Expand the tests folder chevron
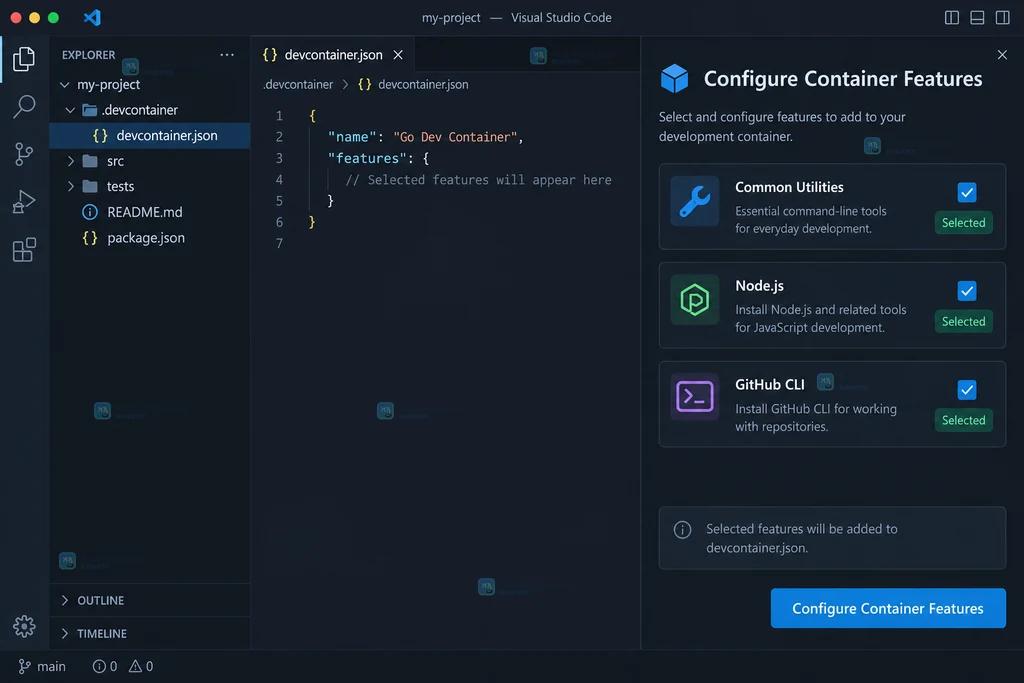Image resolution: width=1024 pixels, height=683 pixels. tap(71, 186)
